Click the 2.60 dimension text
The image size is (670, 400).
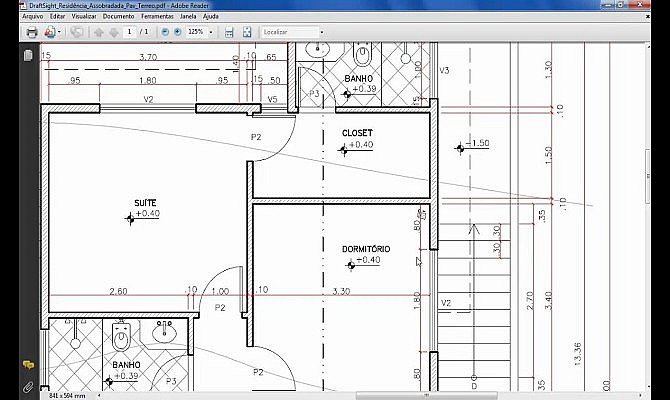[x=118, y=291]
